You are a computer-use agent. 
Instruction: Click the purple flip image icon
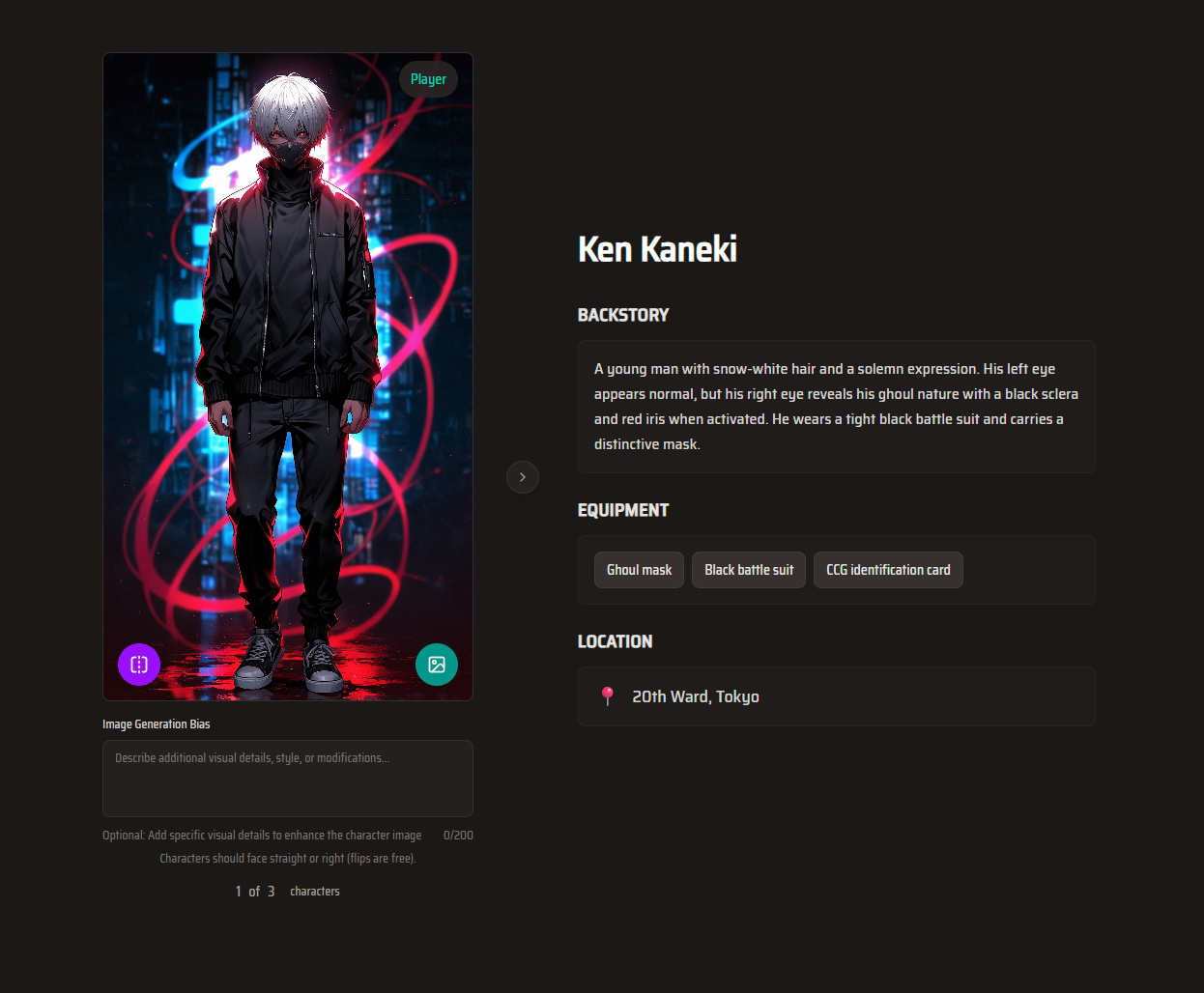139,665
